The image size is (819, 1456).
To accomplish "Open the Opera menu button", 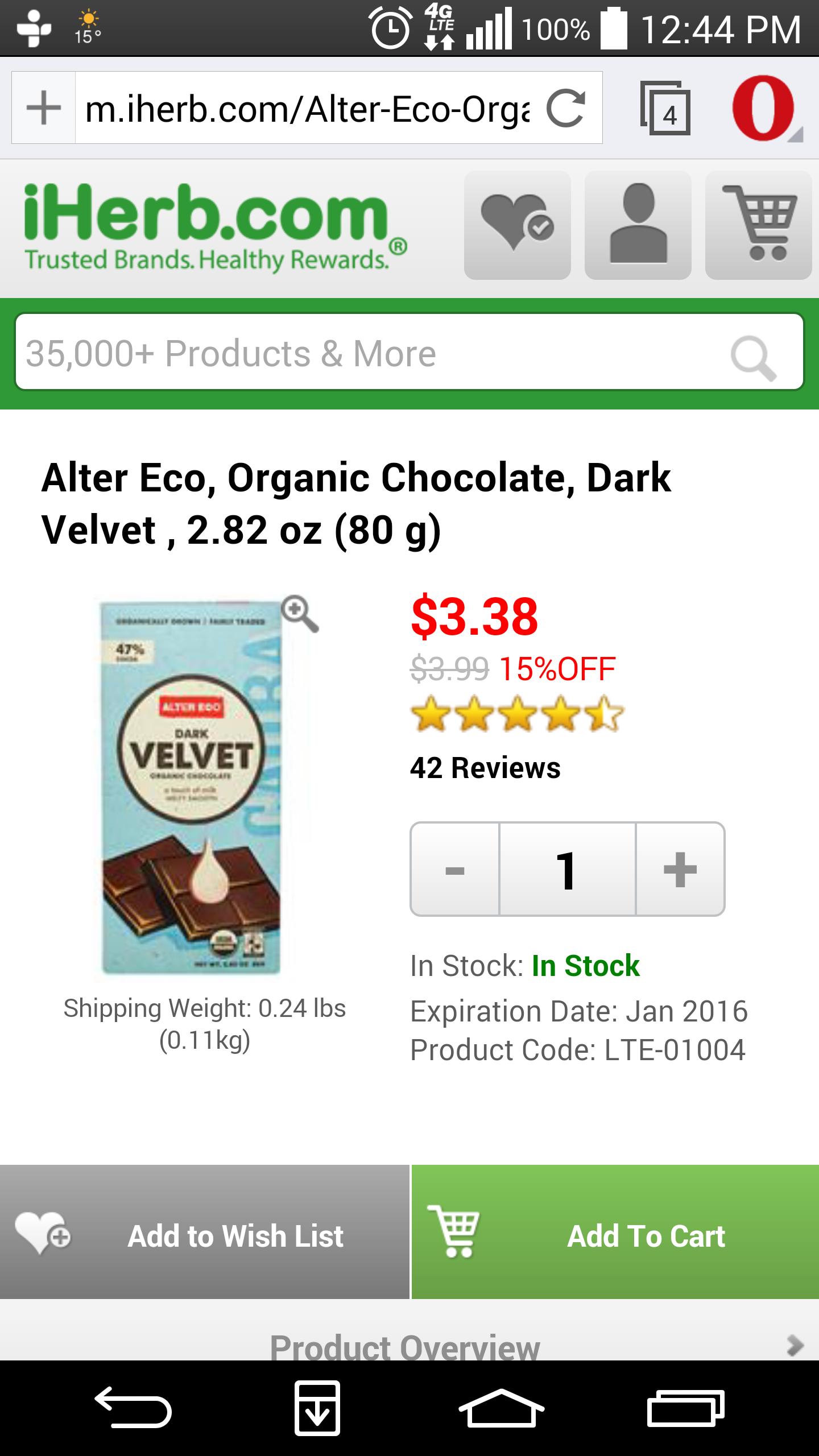I will click(764, 108).
